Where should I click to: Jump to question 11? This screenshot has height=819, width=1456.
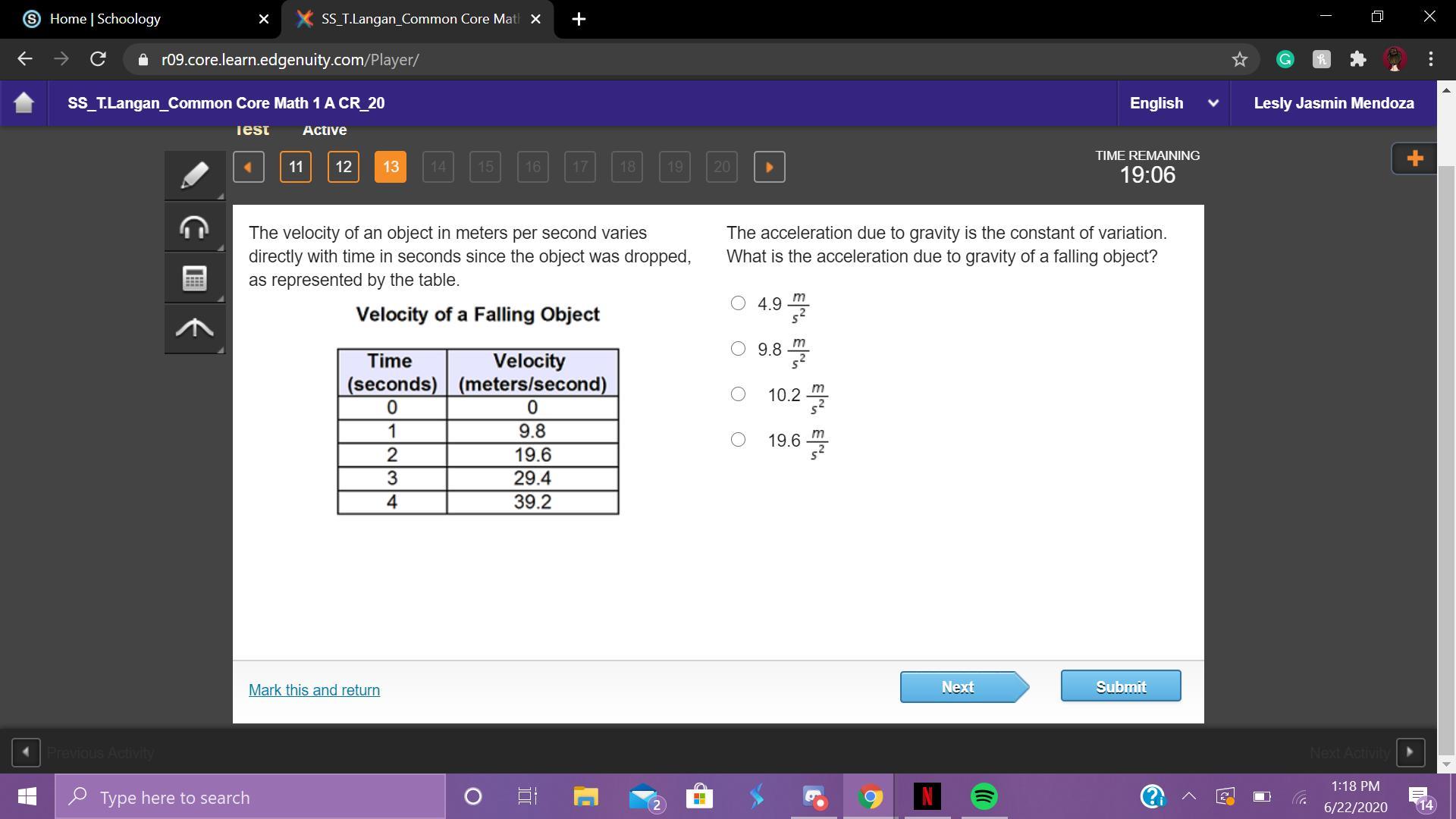point(296,167)
